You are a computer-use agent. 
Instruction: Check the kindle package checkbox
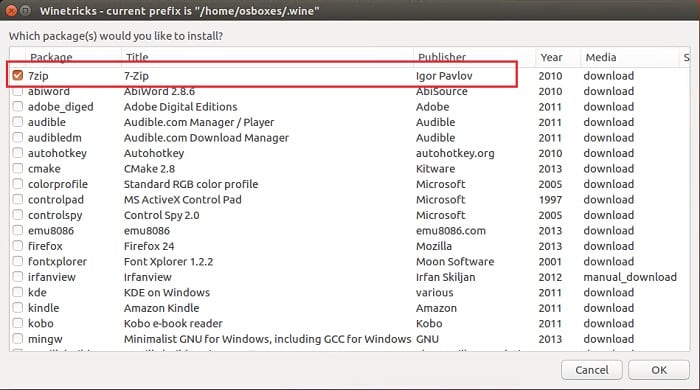point(17,308)
